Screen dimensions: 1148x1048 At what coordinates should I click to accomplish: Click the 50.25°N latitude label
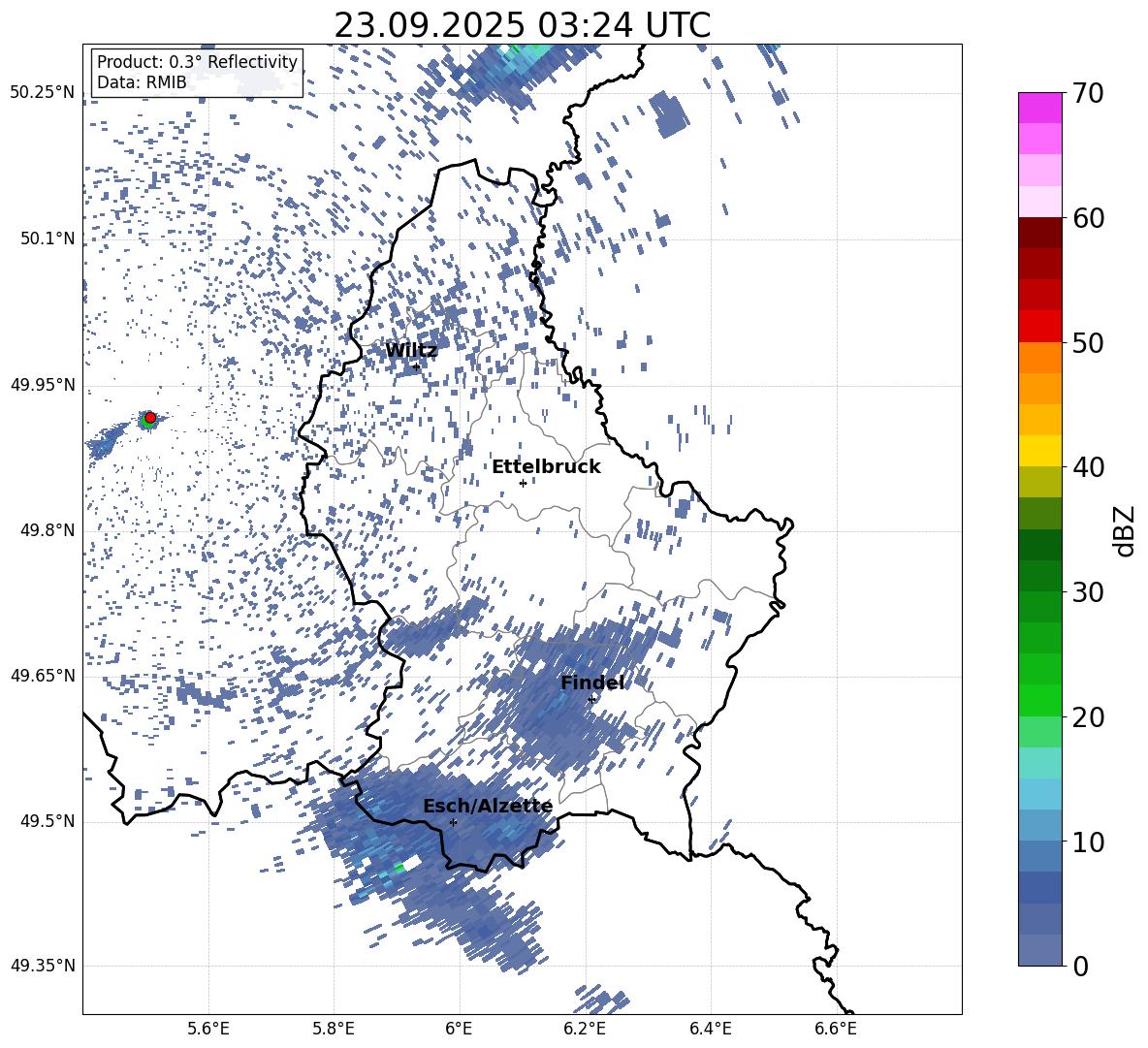[43, 93]
